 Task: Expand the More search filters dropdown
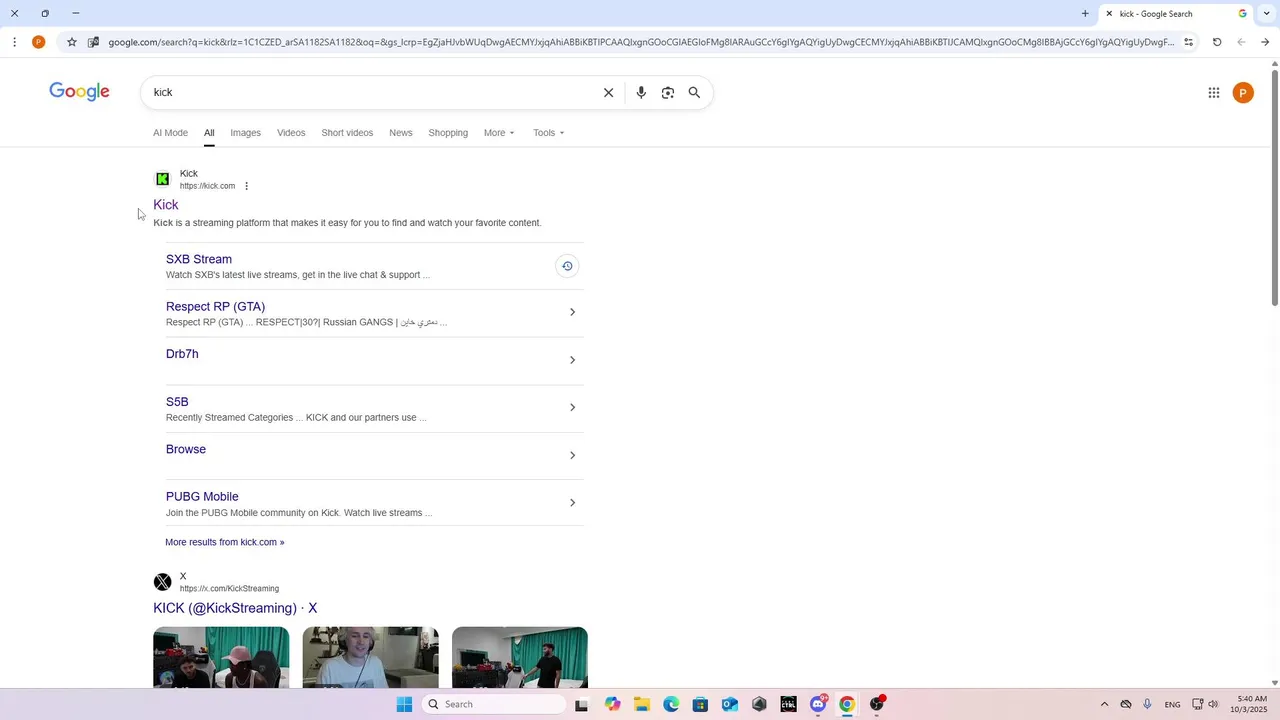(499, 133)
